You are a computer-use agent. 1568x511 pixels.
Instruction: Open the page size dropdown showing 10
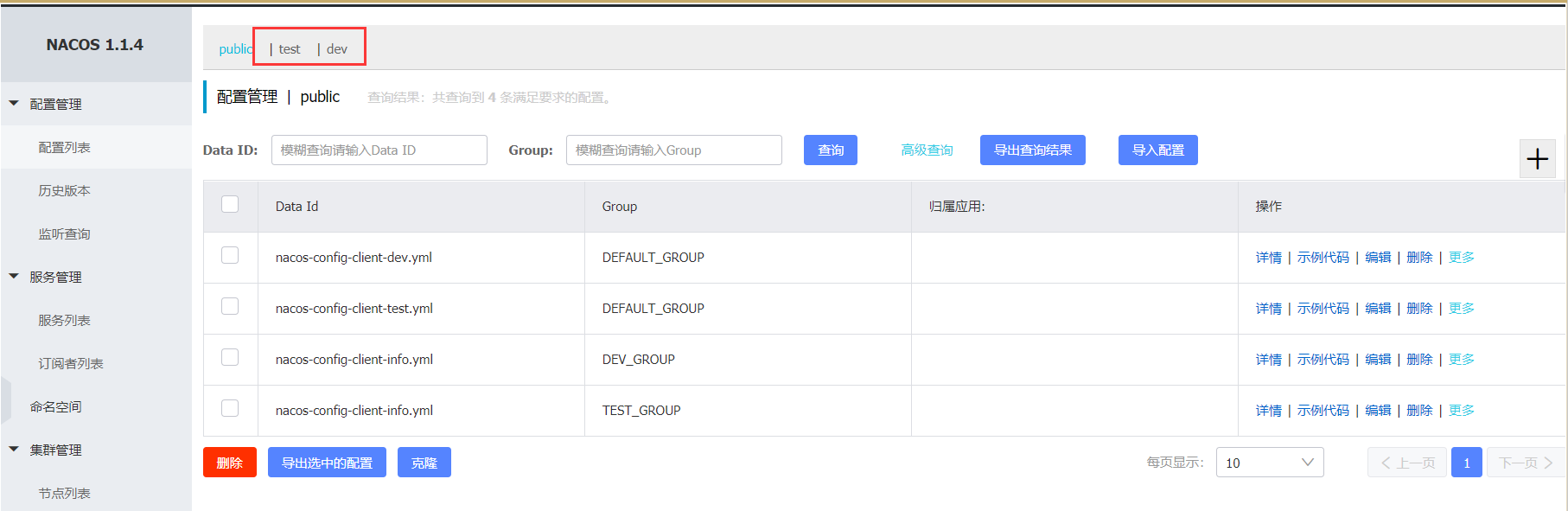point(1269,463)
